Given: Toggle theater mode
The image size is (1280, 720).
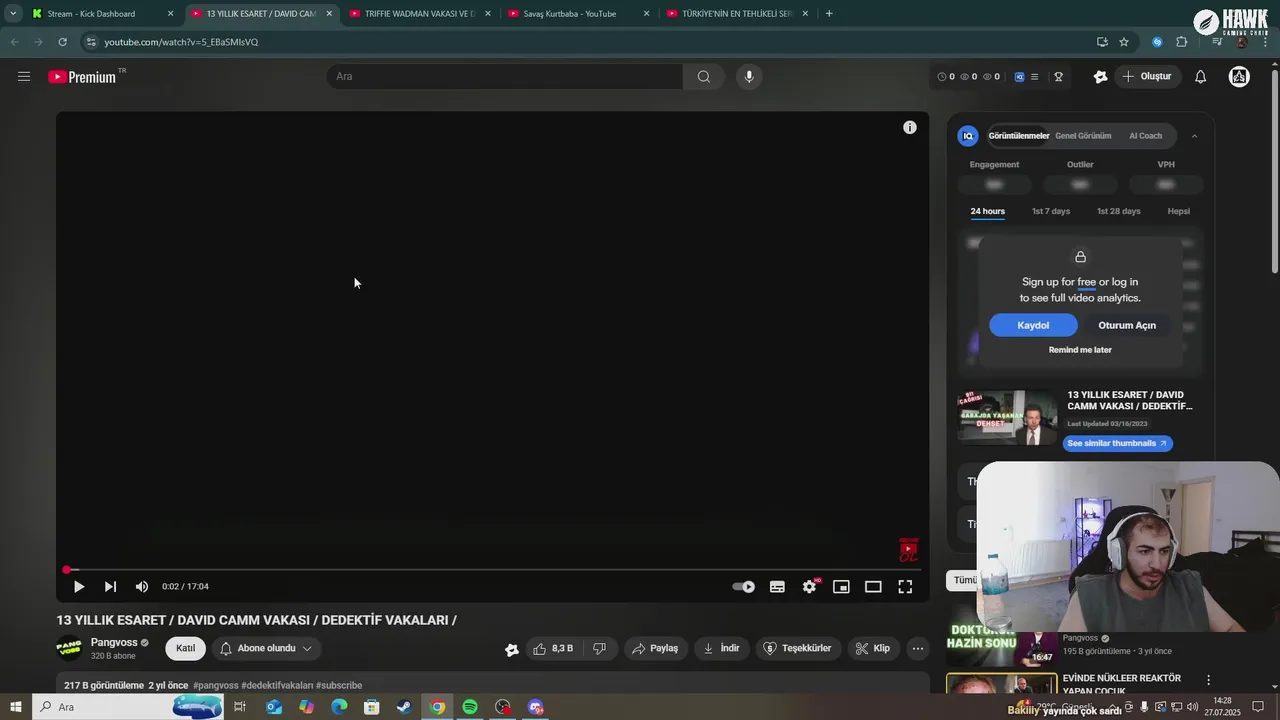Looking at the screenshot, I should (x=873, y=587).
